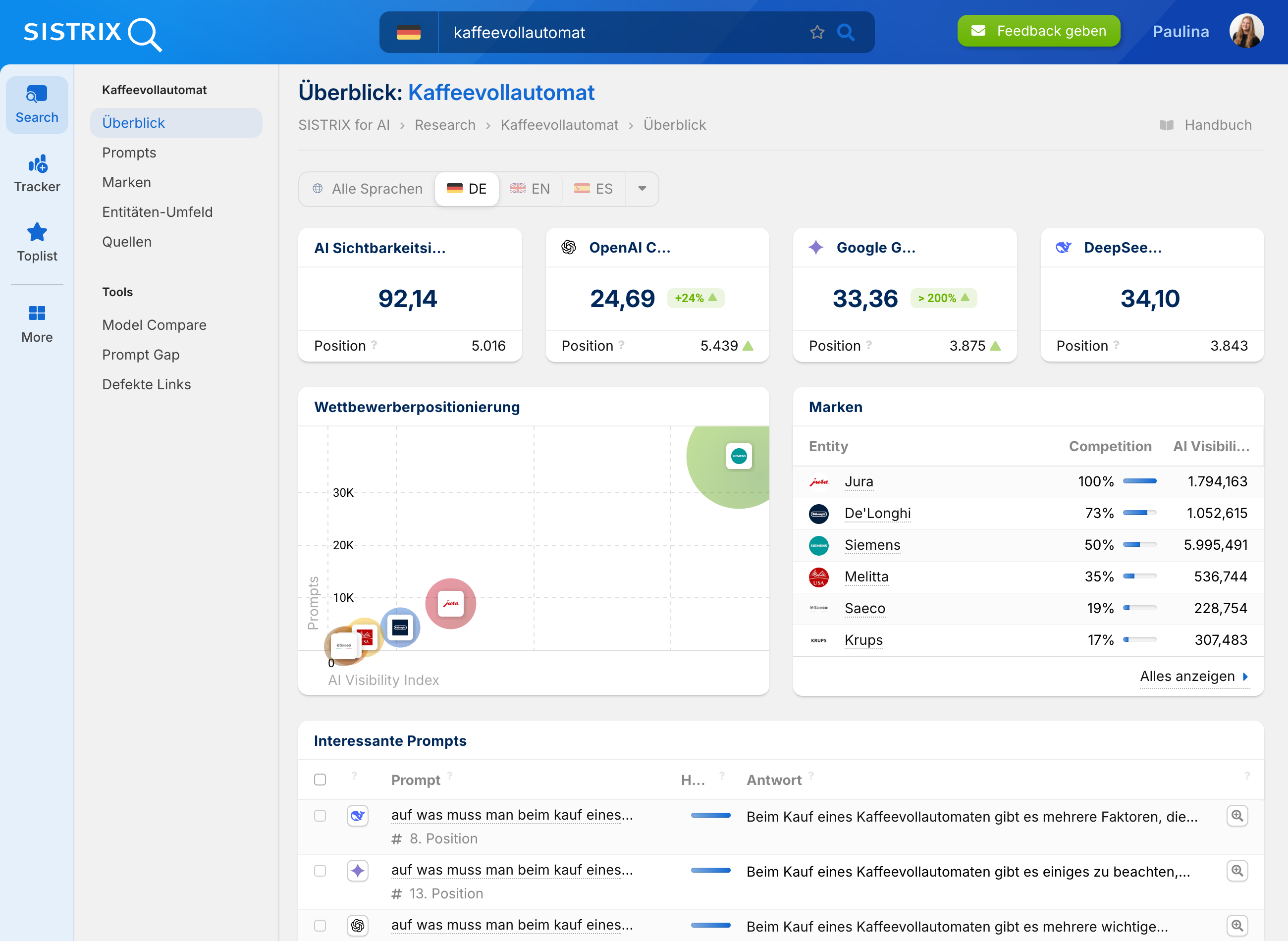Image resolution: width=1288 pixels, height=941 pixels.
Task: Open Prompts in the sidebar menu
Action: pos(129,153)
